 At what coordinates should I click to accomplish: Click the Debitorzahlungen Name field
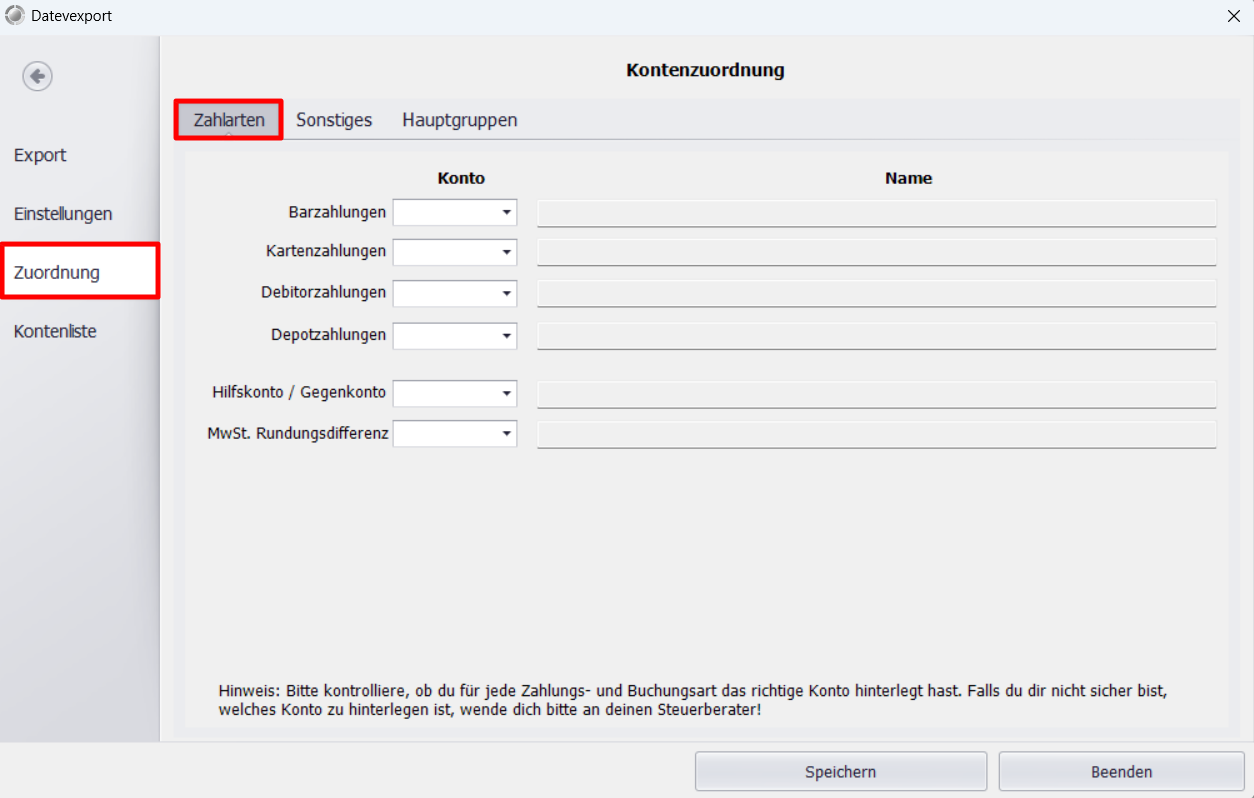877,294
